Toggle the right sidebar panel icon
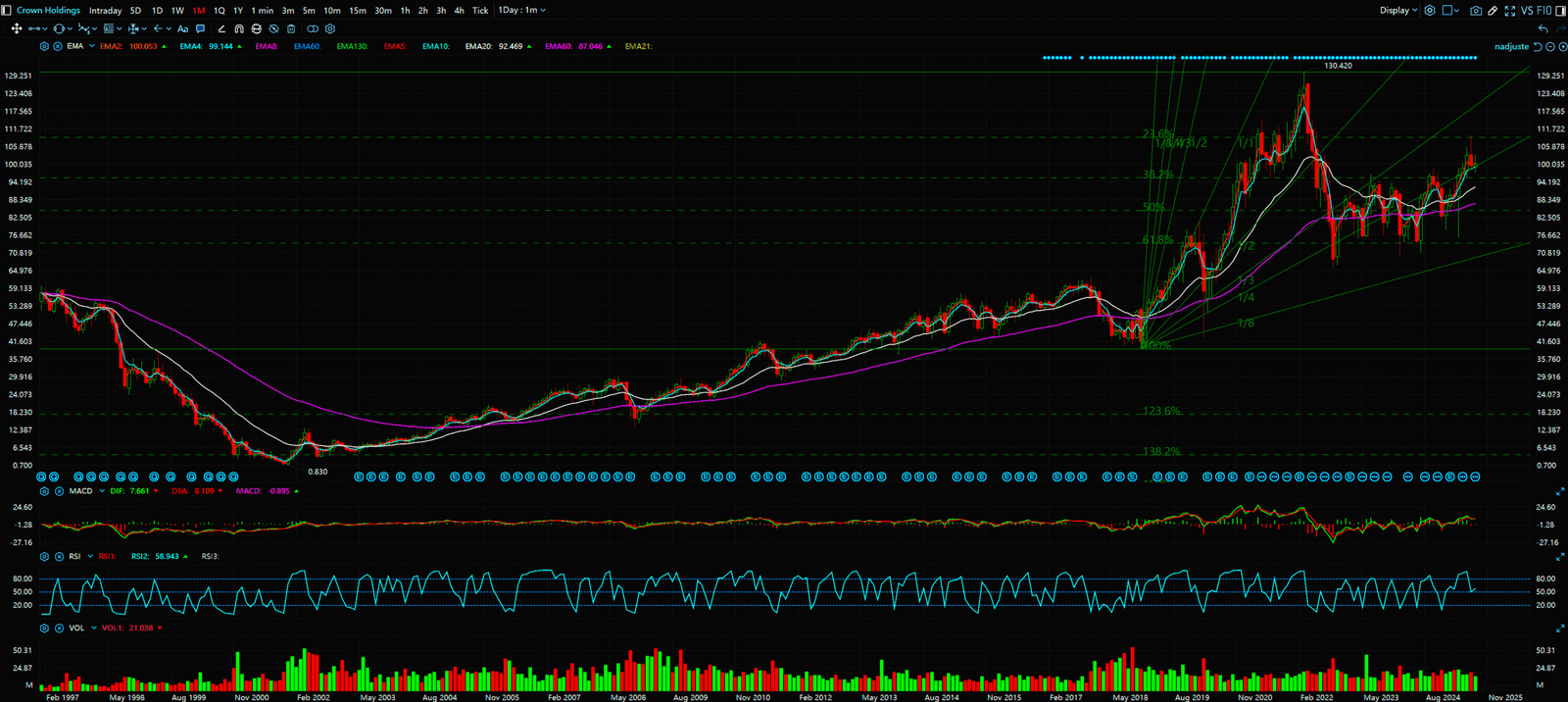The width and height of the screenshot is (1568, 702). [x=1560, y=11]
